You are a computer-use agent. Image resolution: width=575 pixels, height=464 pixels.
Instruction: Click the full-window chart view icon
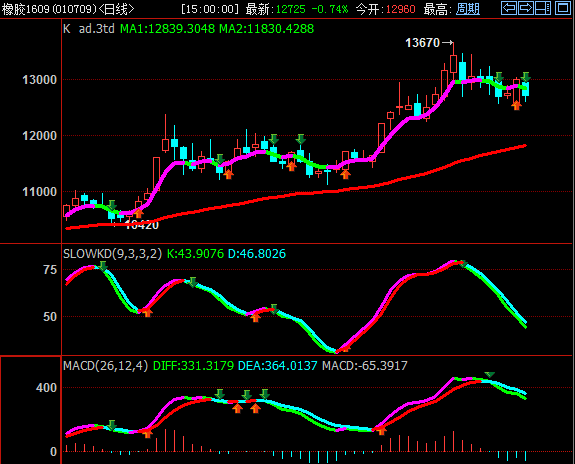[563, 8]
